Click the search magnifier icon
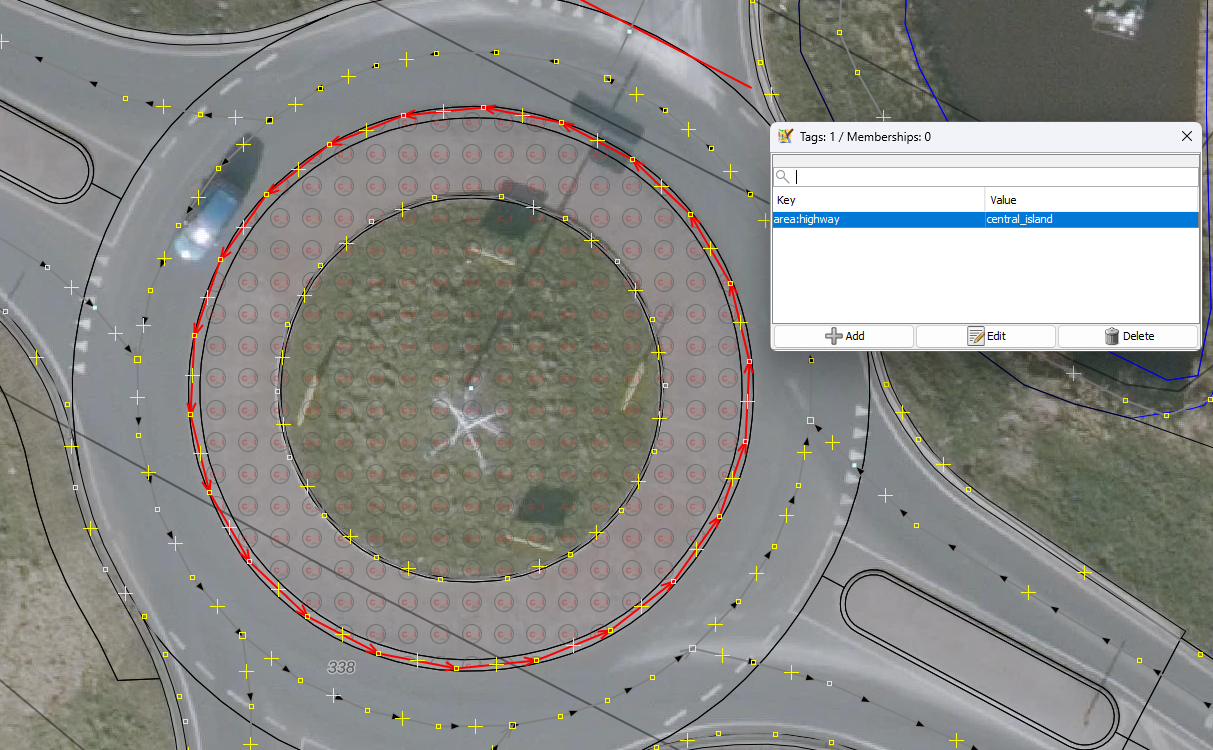 coord(782,176)
